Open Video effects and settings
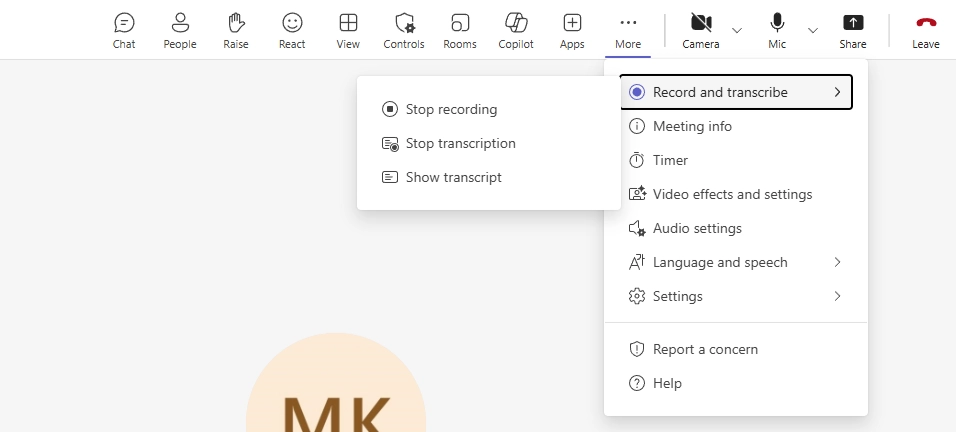956x432 pixels. [736, 194]
